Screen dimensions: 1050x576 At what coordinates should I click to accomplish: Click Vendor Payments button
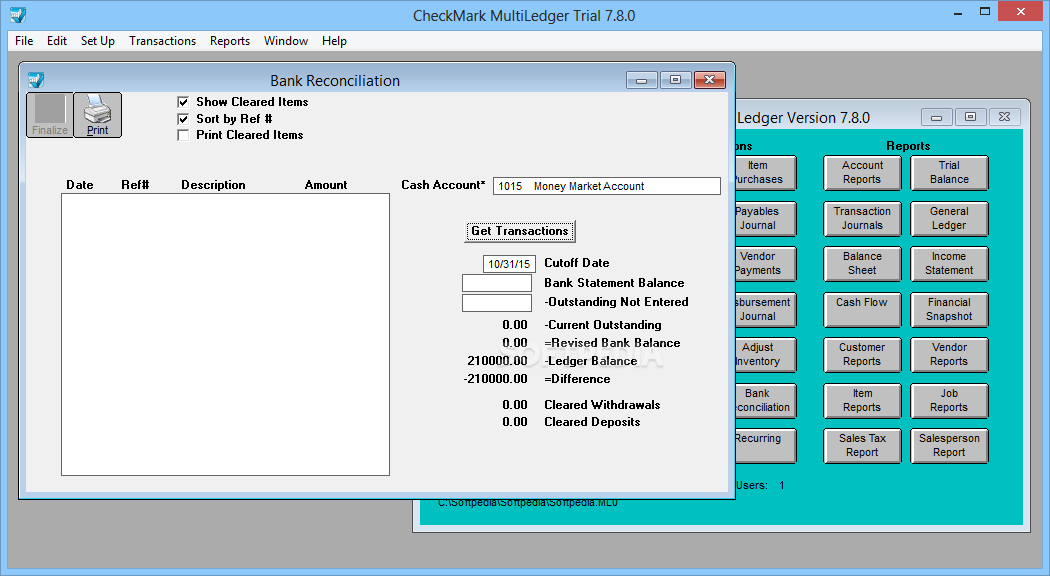(x=765, y=264)
